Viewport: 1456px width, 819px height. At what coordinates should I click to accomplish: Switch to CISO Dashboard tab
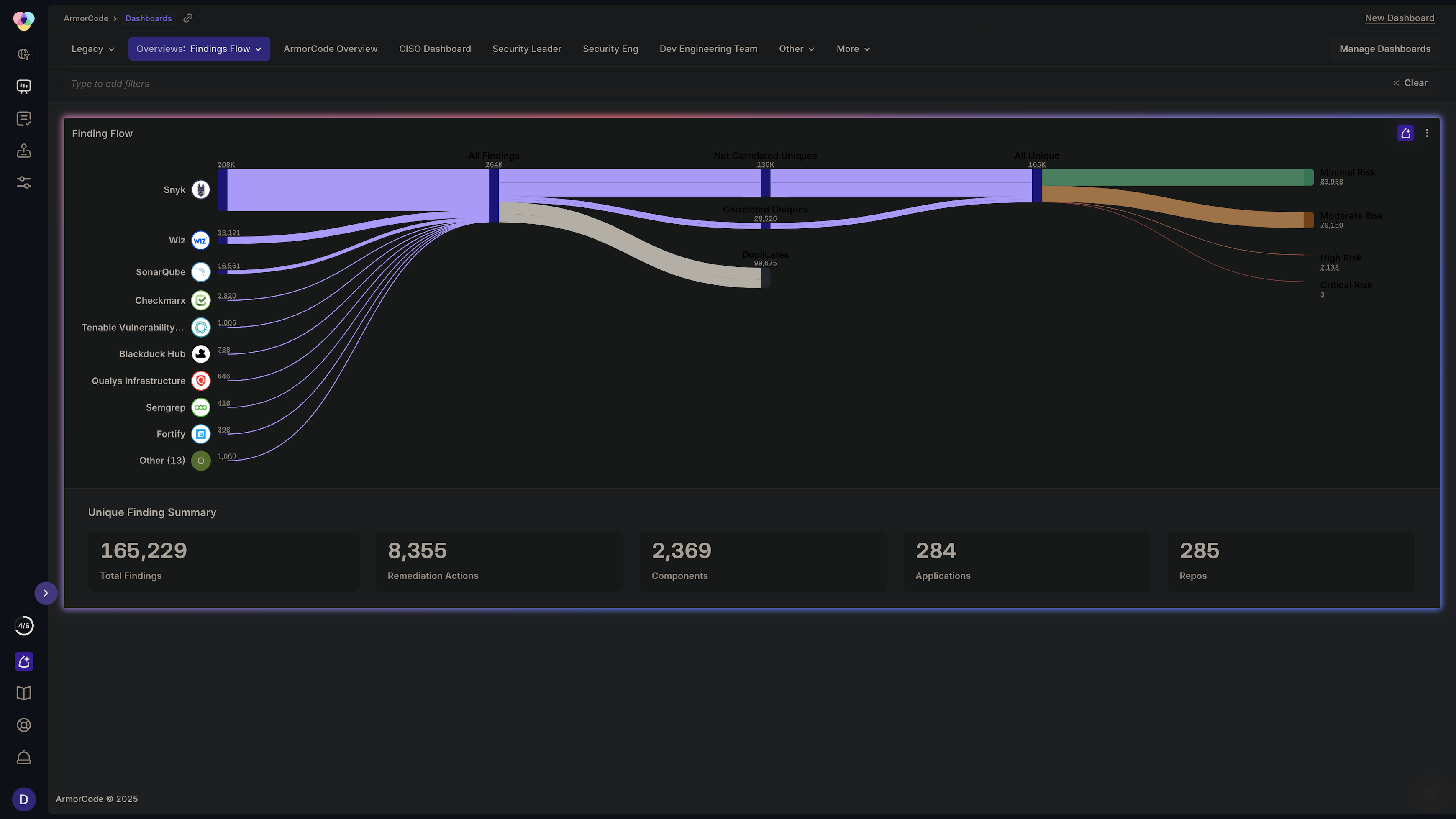(x=435, y=49)
